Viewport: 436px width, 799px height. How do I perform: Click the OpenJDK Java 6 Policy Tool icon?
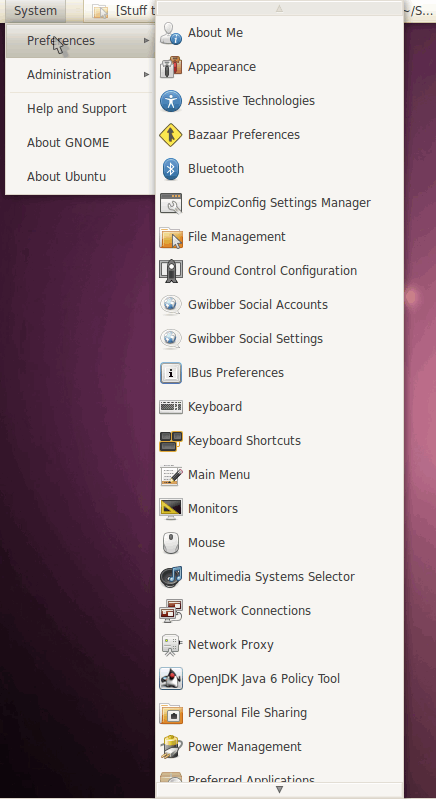(171, 679)
